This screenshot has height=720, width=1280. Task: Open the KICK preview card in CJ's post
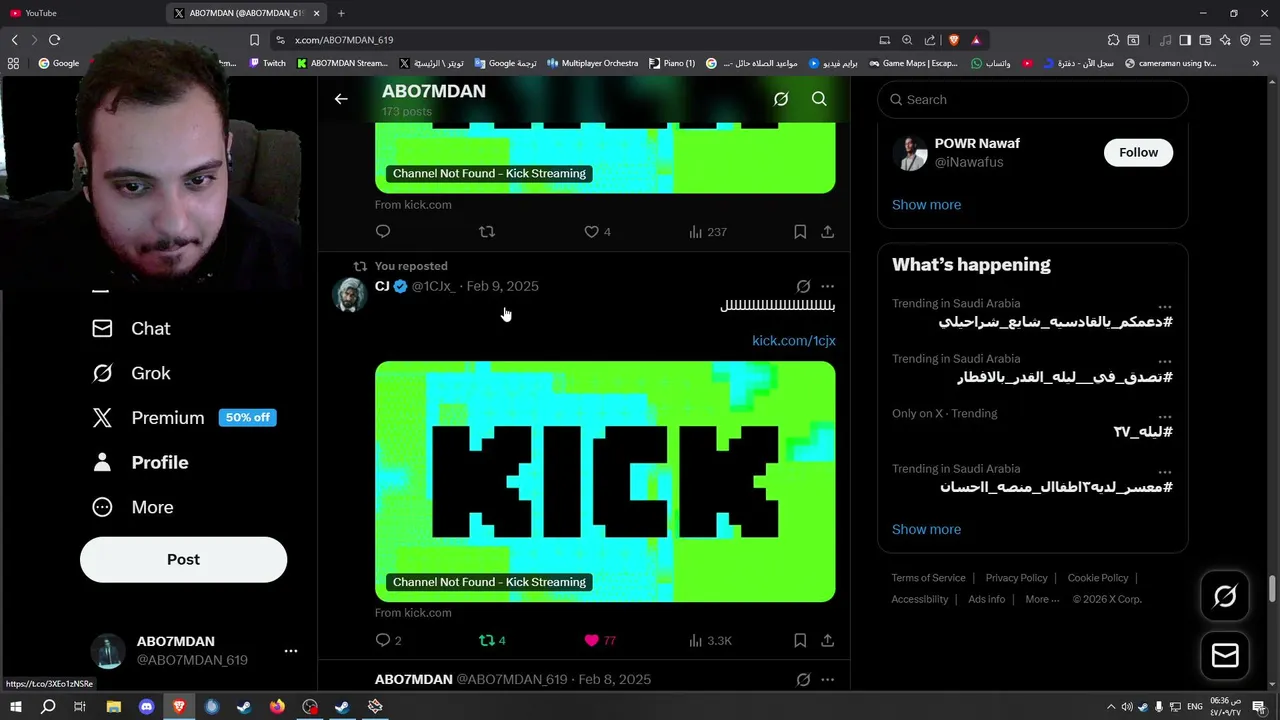pos(605,481)
